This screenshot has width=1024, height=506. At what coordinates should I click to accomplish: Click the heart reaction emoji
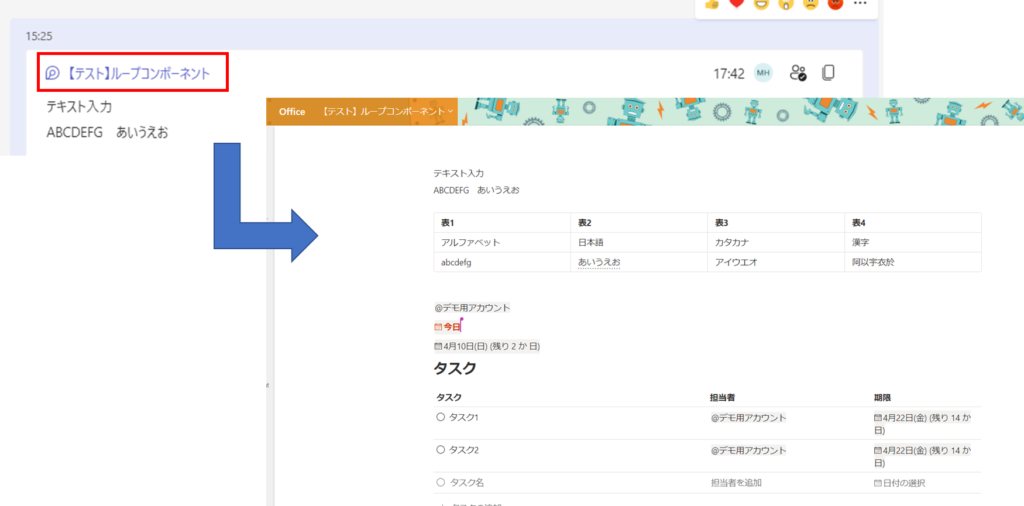click(737, 3)
